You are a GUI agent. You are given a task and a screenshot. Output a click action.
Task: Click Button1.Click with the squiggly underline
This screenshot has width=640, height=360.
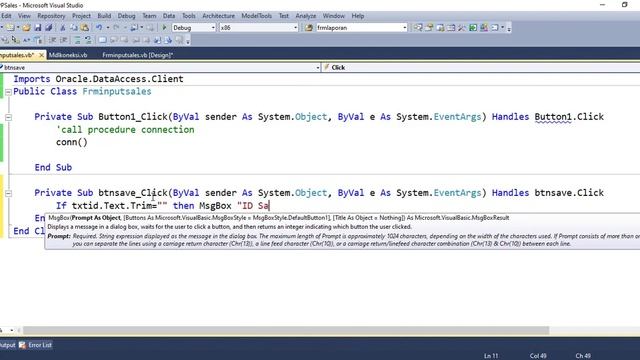tap(569, 117)
